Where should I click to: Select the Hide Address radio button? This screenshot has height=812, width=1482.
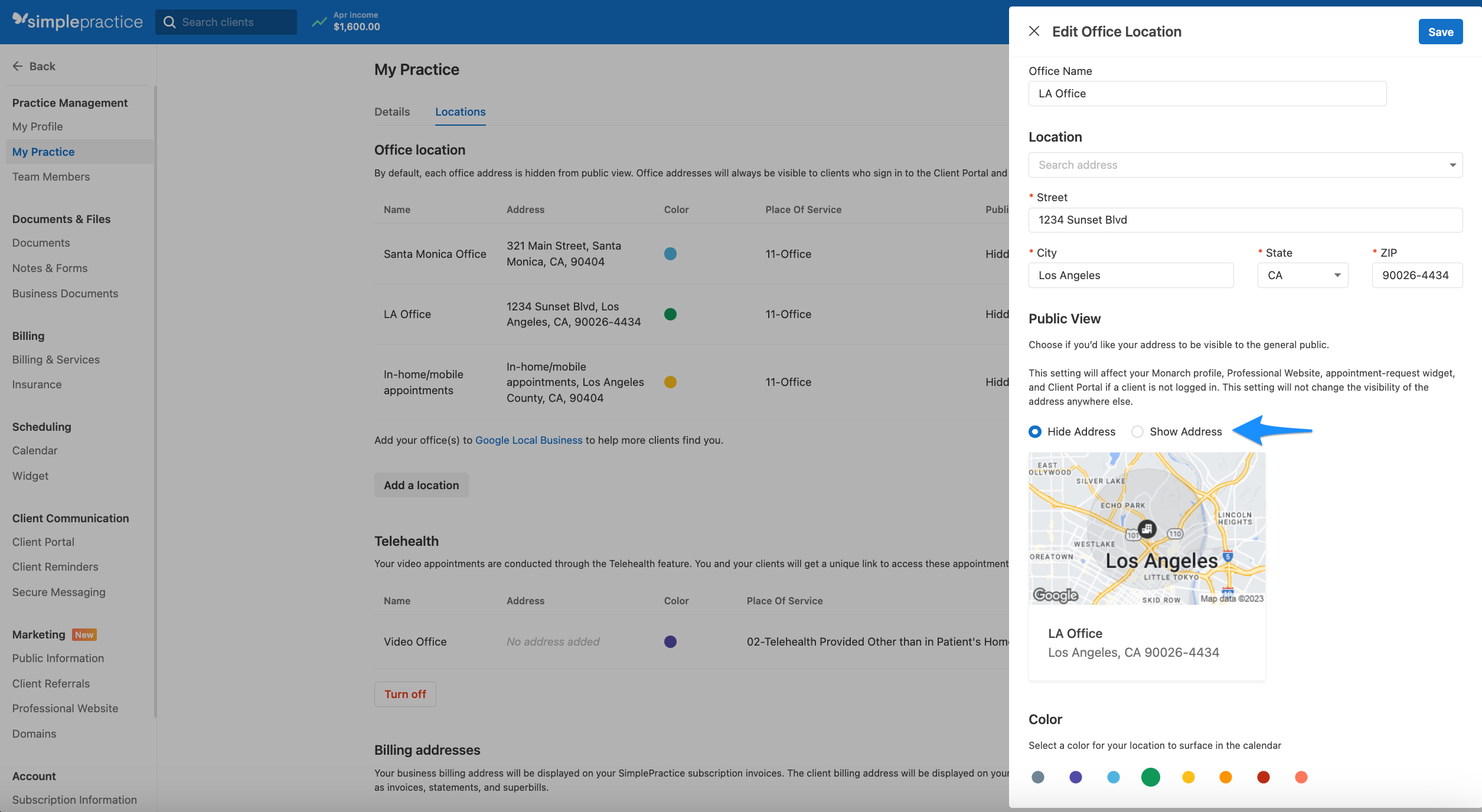(x=1034, y=431)
